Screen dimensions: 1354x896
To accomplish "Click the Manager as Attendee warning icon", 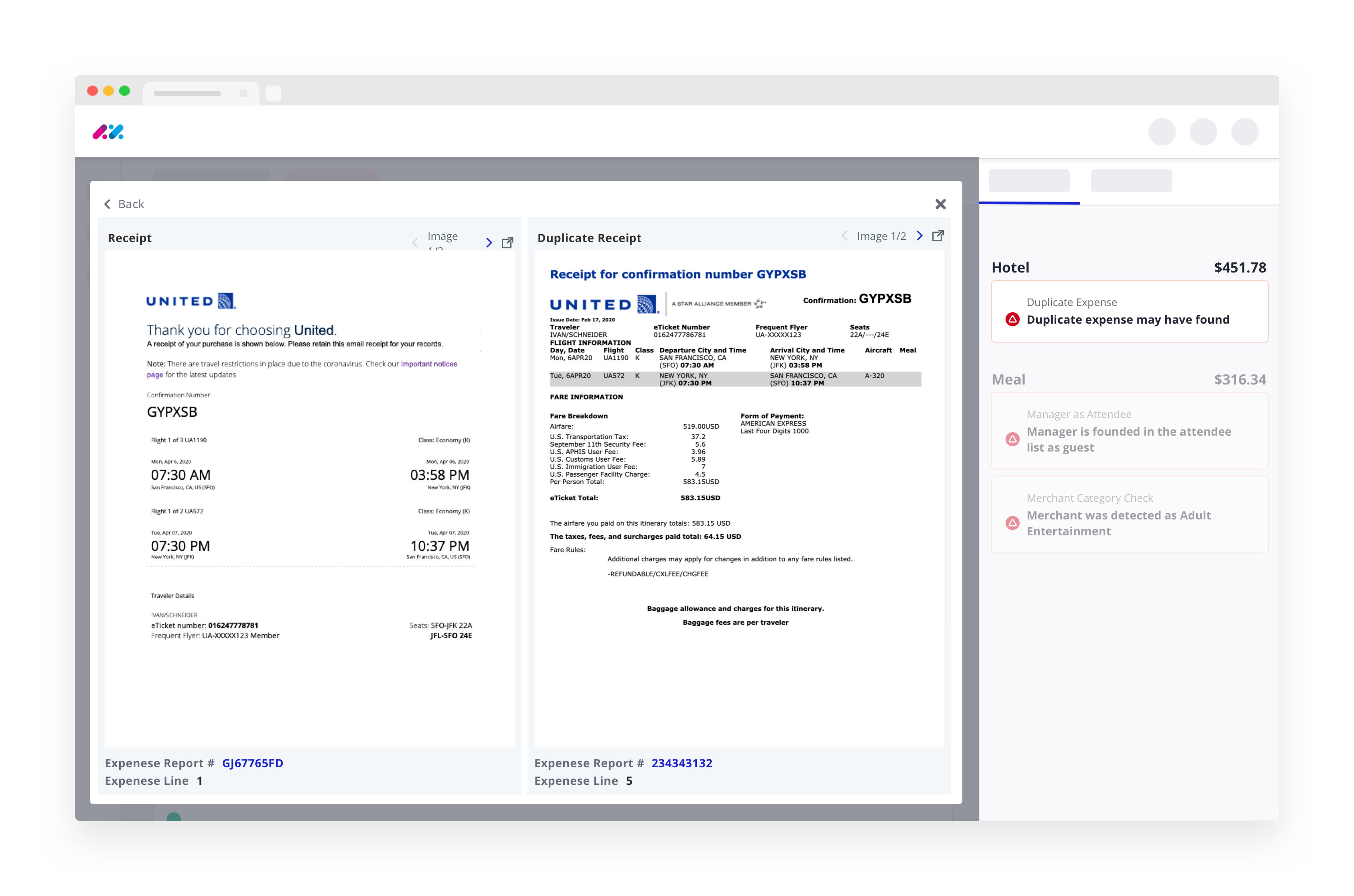I will point(1012,439).
